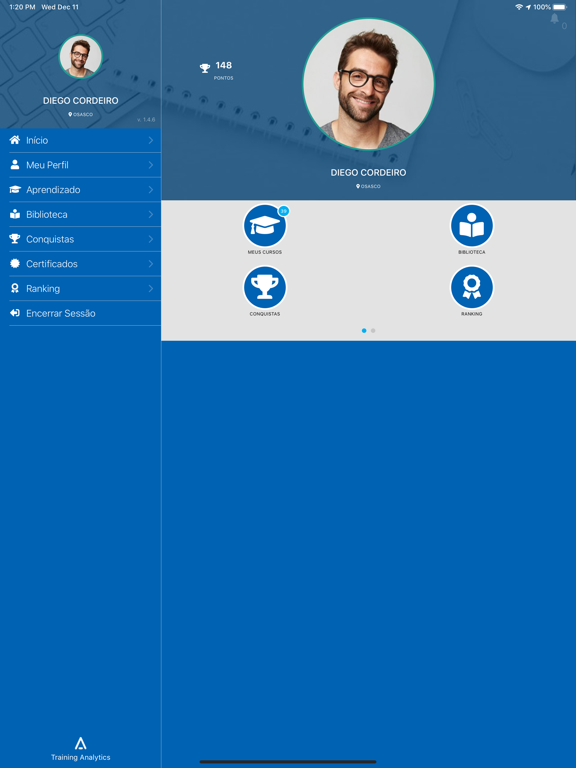Click the Training Analytics logo icon
The width and height of the screenshot is (576, 768).
click(x=81, y=744)
